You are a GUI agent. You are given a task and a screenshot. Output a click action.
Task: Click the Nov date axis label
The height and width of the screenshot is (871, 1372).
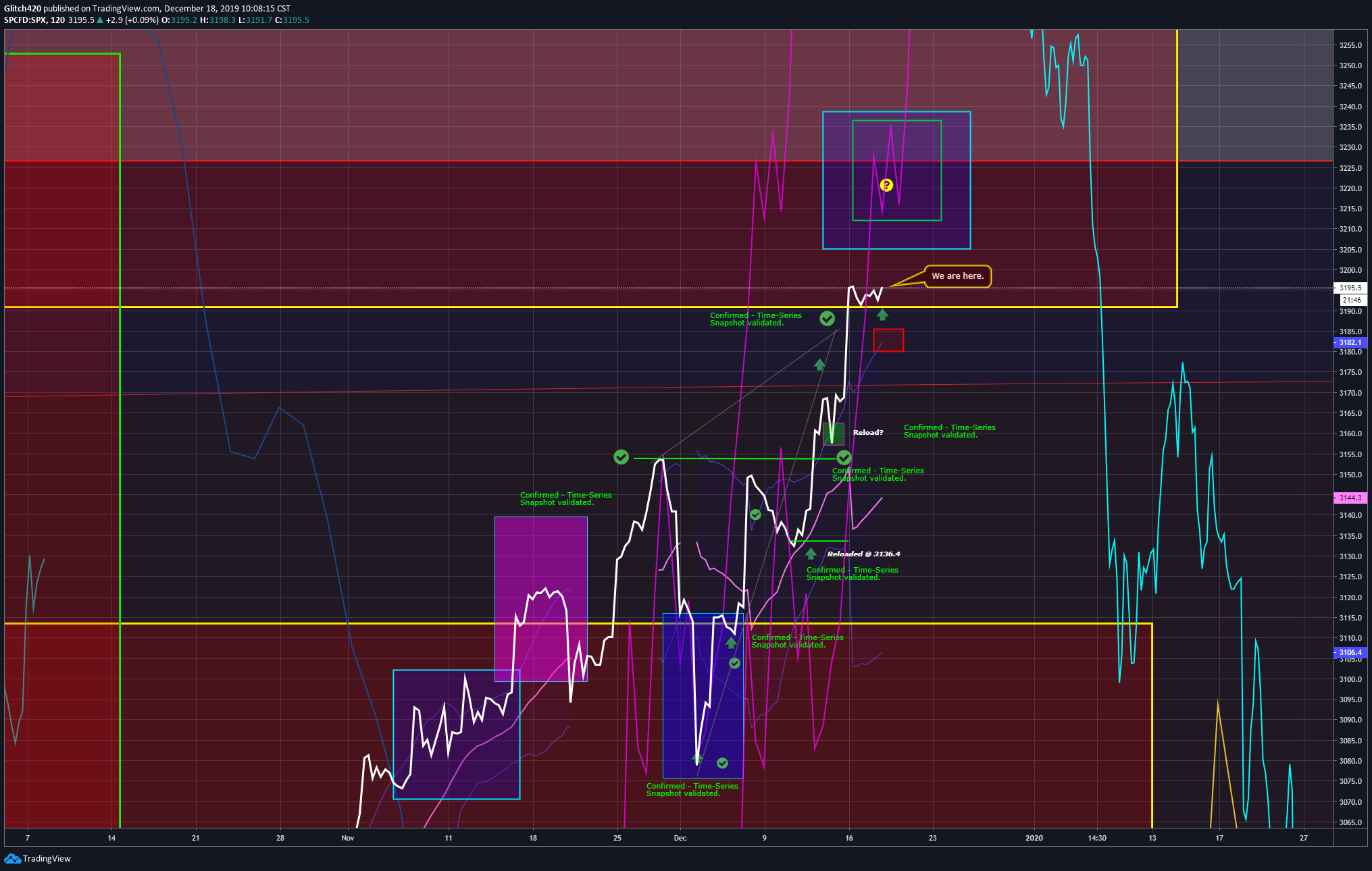348,838
